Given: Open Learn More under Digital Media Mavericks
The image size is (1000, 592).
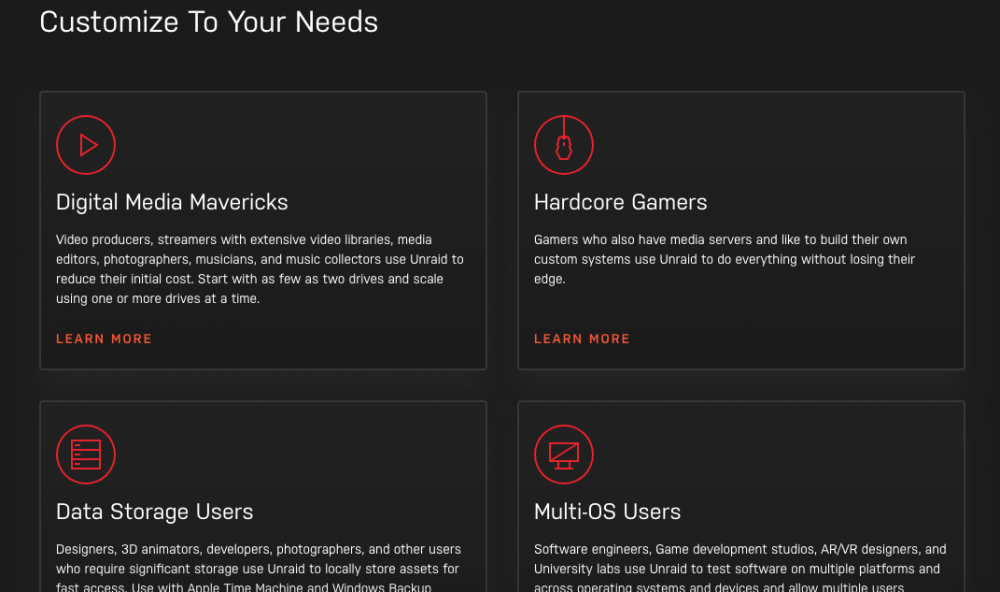Looking at the screenshot, I should (104, 339).
